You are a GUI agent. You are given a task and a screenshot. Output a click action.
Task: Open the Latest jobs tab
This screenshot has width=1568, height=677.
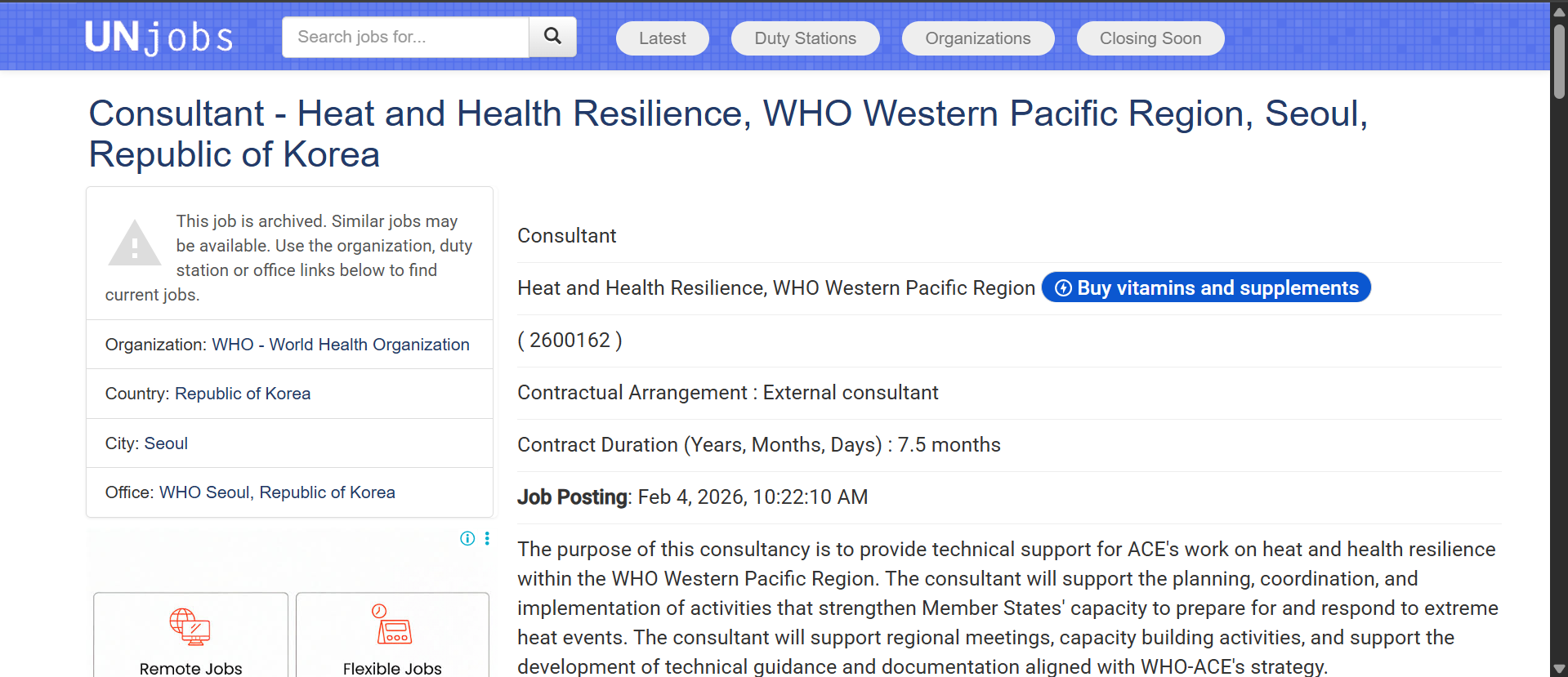tap(662, 38)
